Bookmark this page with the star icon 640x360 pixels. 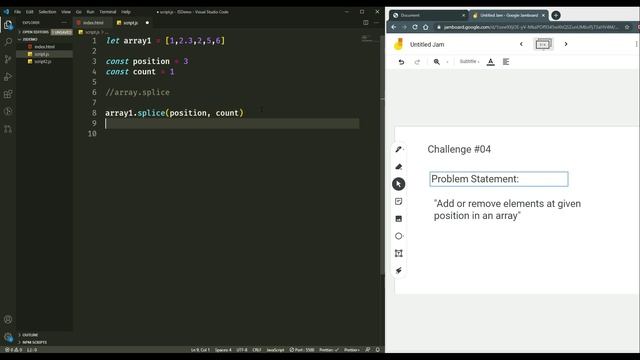pyautogui.click(x=627, y=27)
